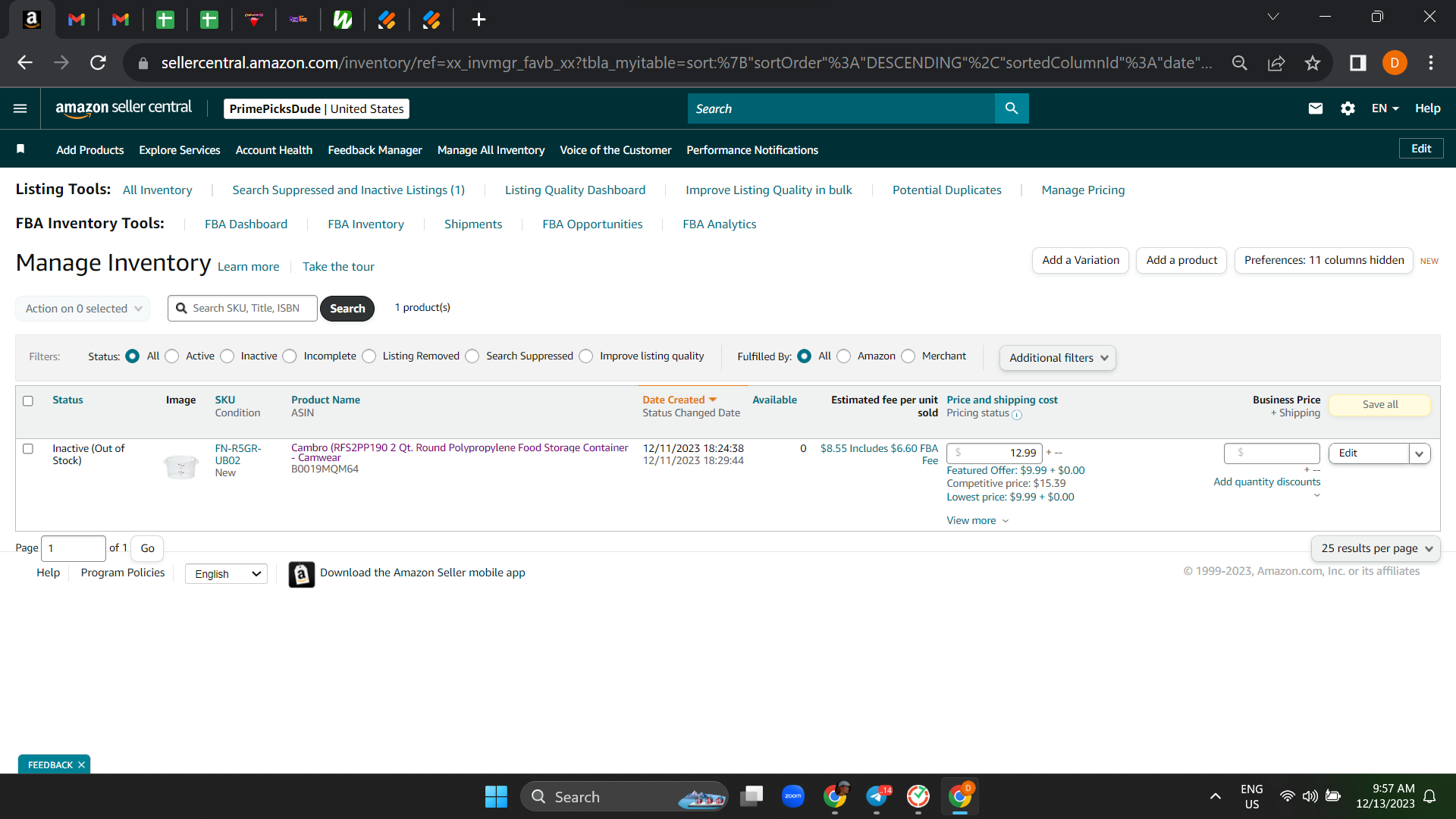1456x819 pixels.
Task: Click the Amazon Seller mobile app icon
Action: point(301,574)
